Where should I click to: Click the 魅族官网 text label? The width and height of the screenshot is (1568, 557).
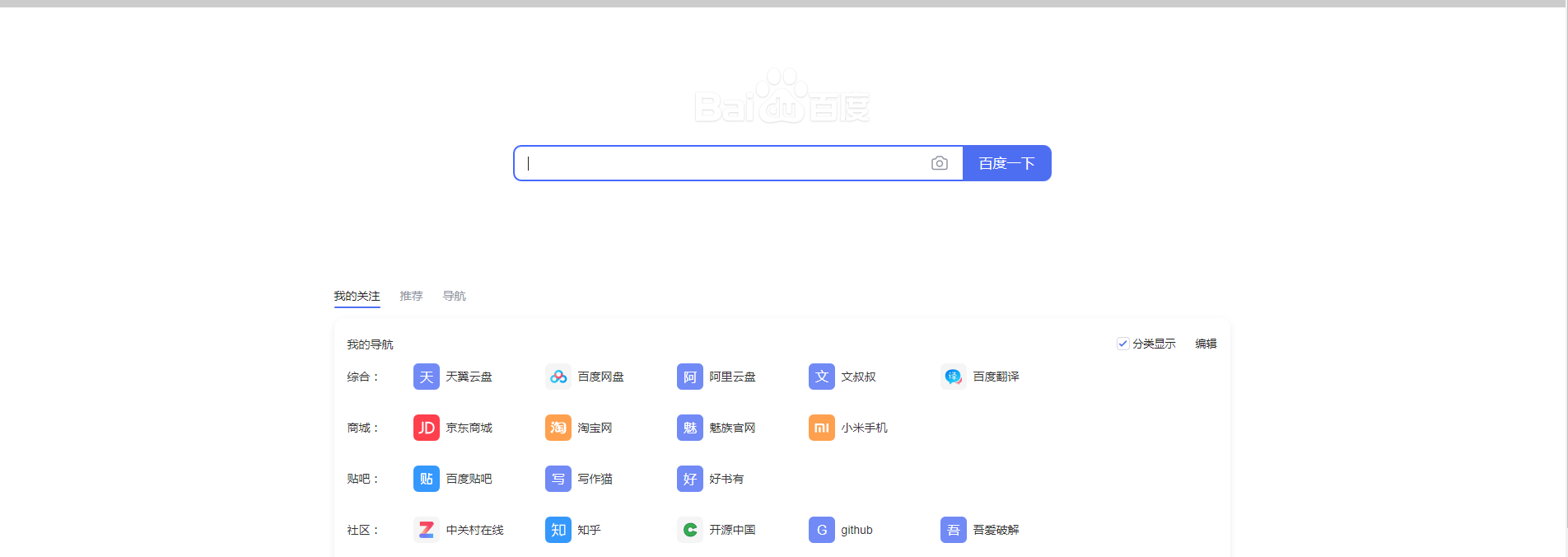click(x=732, y=428)
